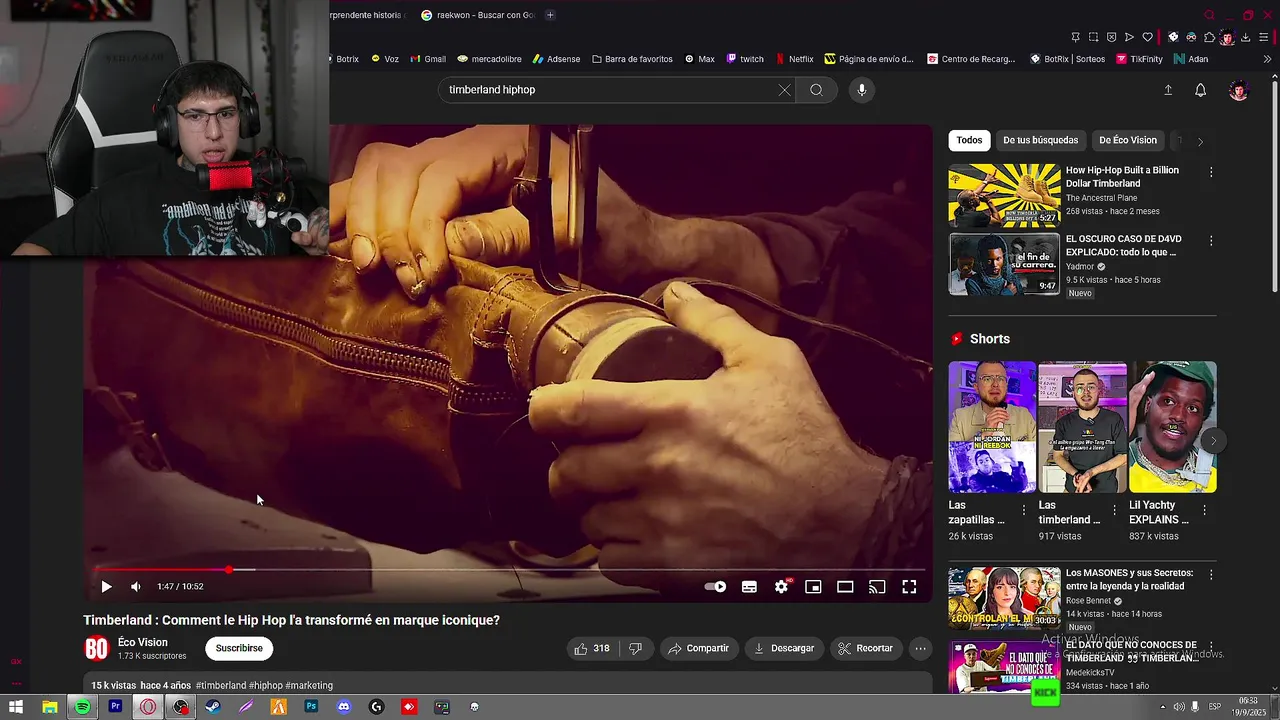Open the Éco Vision channel avatar

[x=96, y=649]
